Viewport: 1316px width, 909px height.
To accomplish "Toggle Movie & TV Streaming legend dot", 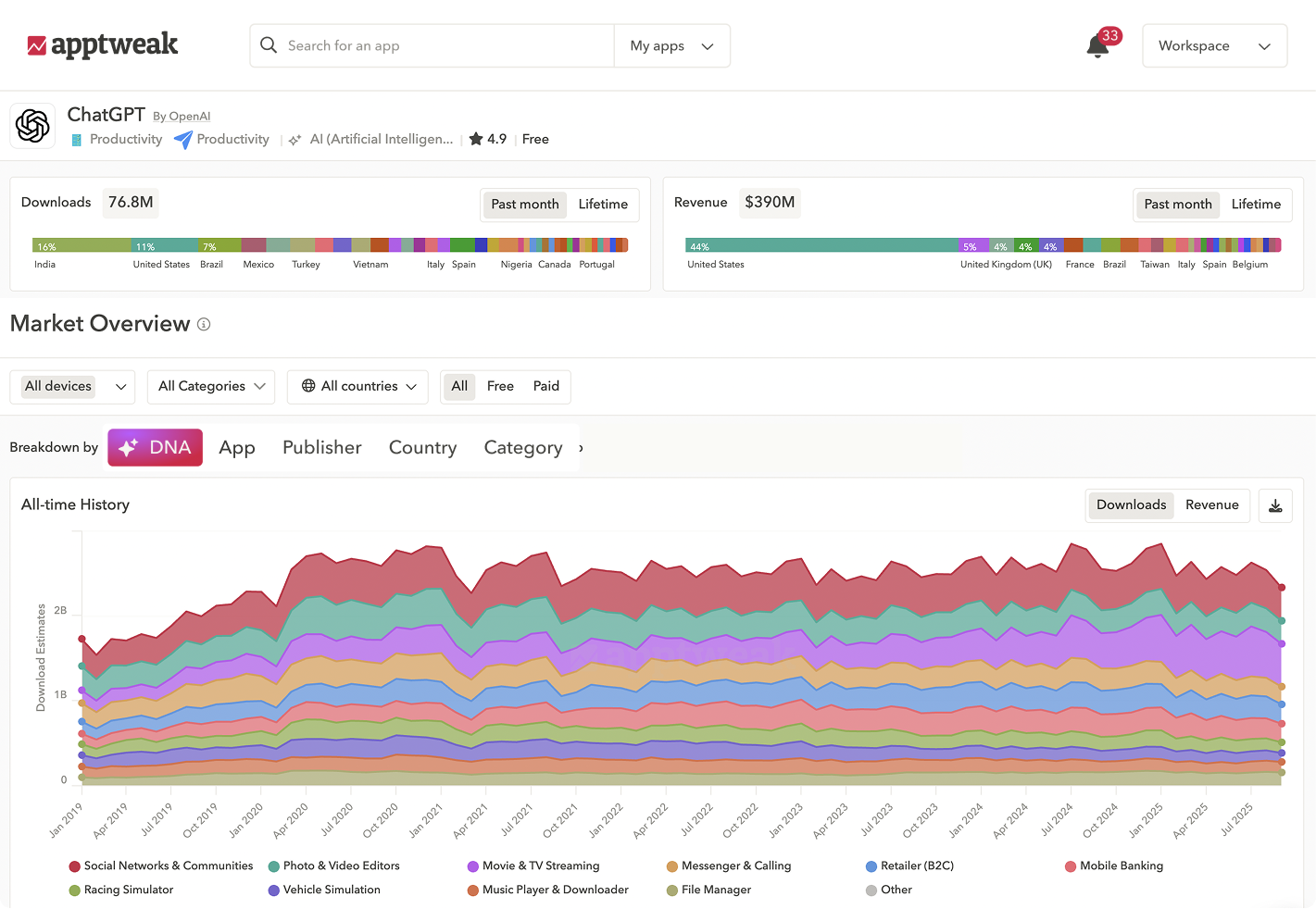I will (473, 866).
